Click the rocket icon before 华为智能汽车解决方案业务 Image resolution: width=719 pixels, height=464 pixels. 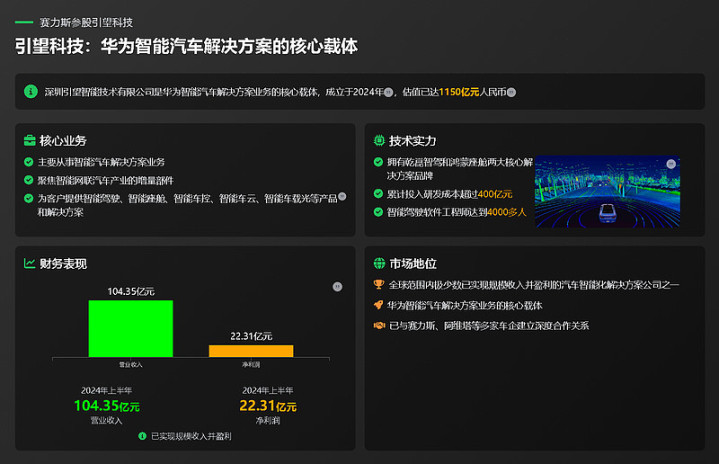click(x=378, y=305)
